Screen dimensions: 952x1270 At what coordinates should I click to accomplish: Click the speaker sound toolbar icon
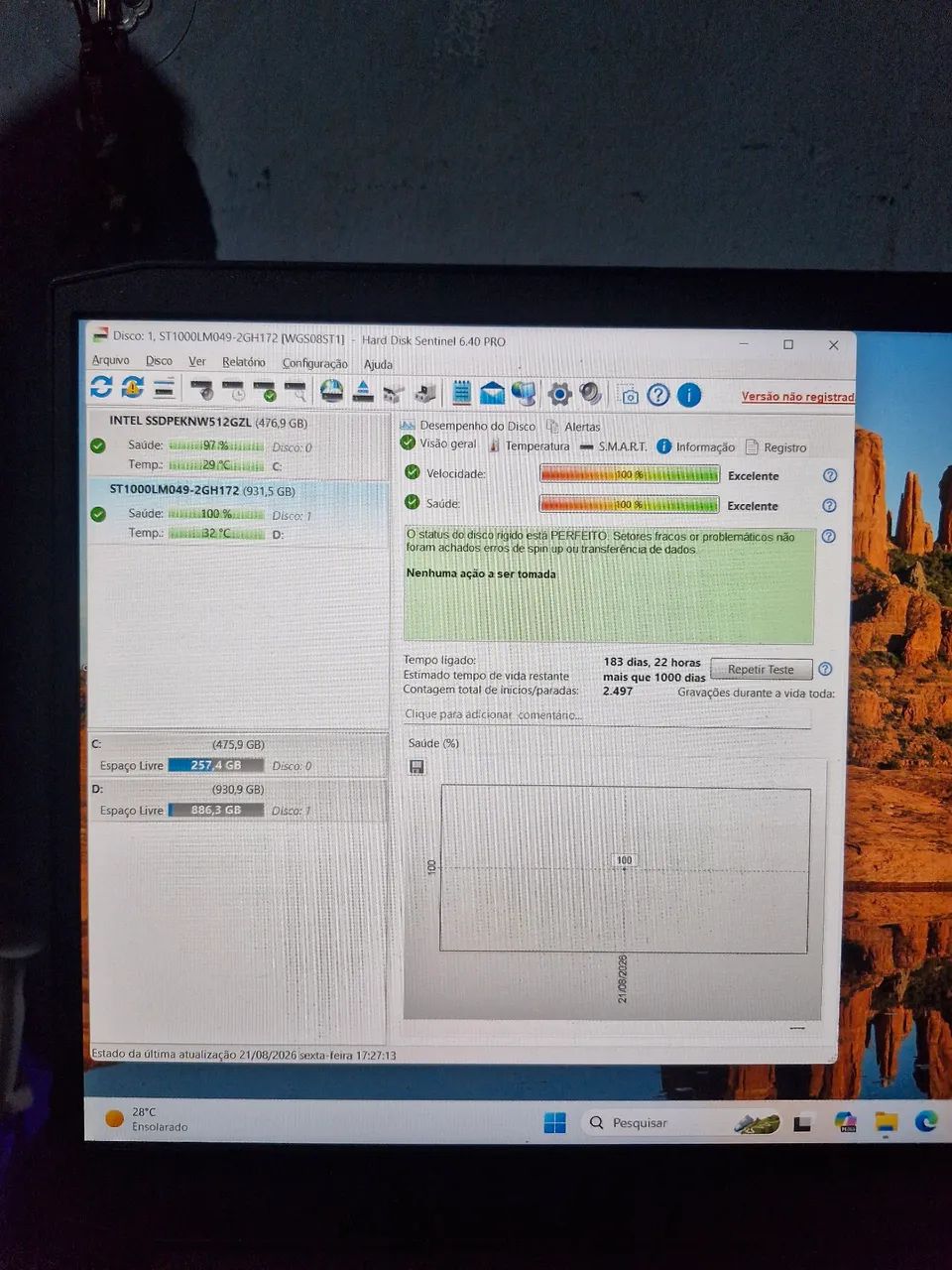click(591, 394)
